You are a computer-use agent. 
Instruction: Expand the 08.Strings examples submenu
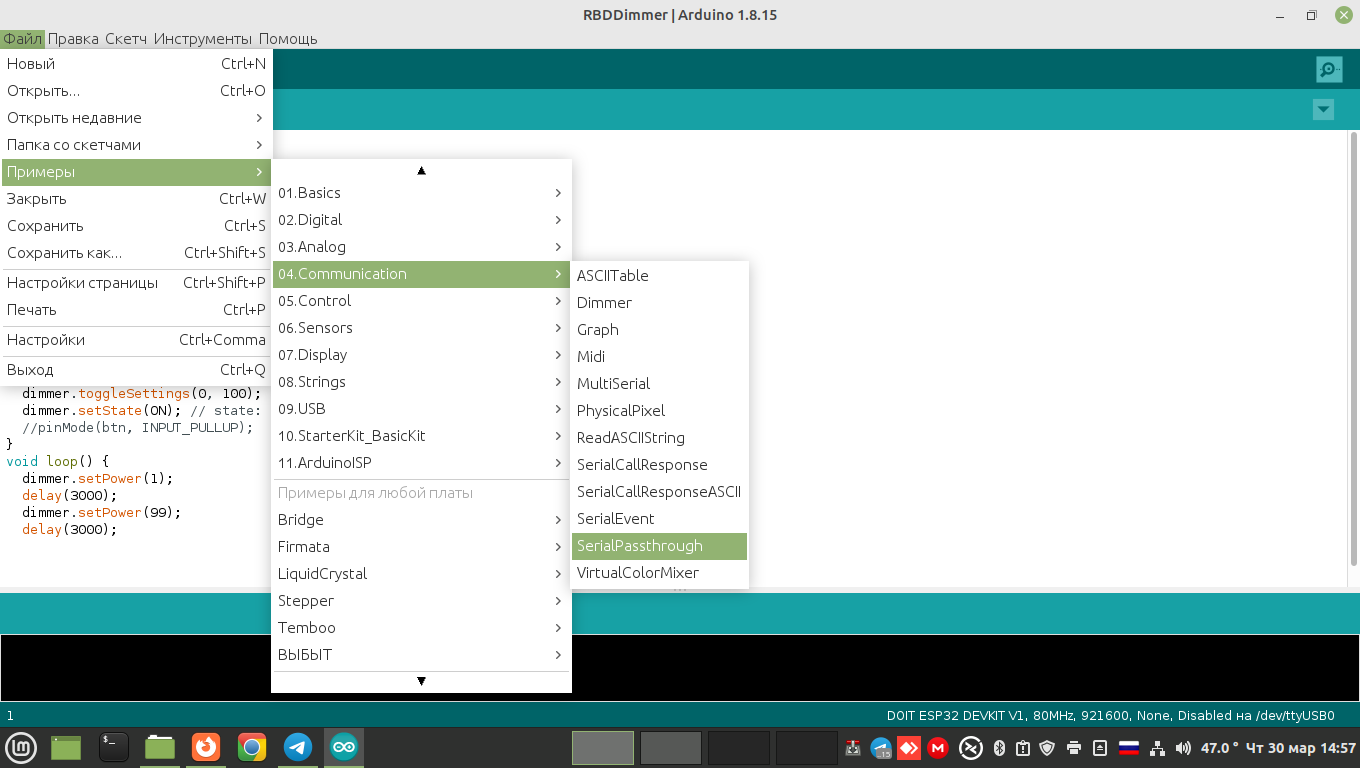coord(421,382)
